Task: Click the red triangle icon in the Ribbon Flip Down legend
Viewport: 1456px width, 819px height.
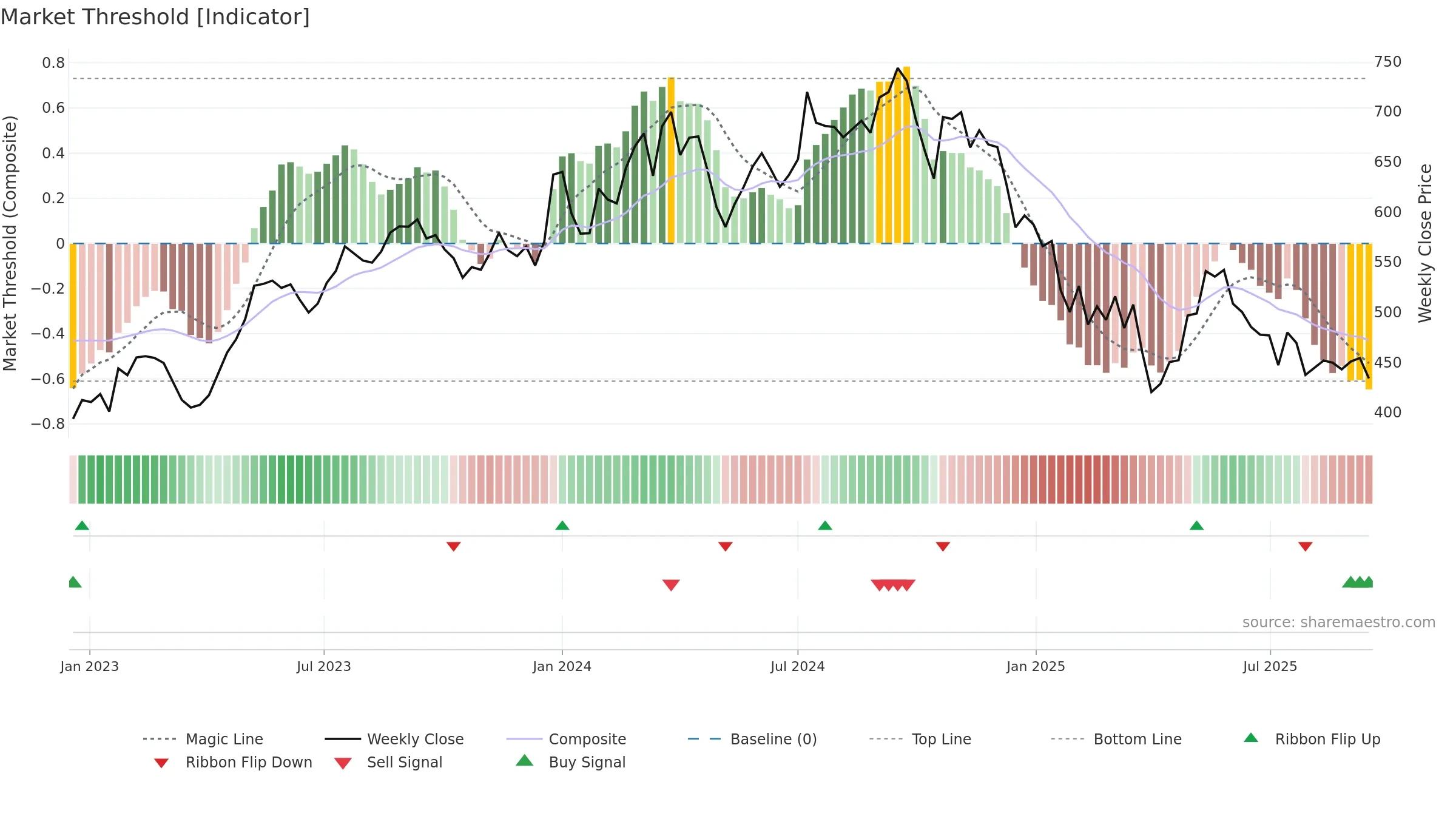Action: point(161,763)
